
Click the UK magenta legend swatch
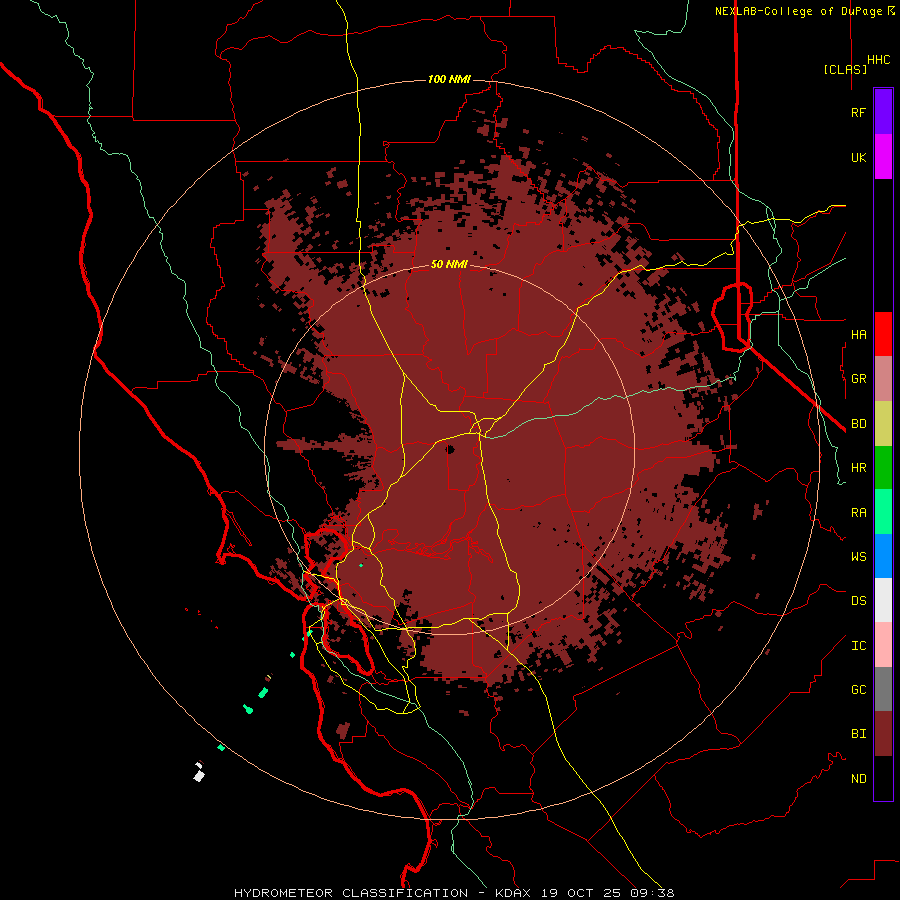[883, 157]
